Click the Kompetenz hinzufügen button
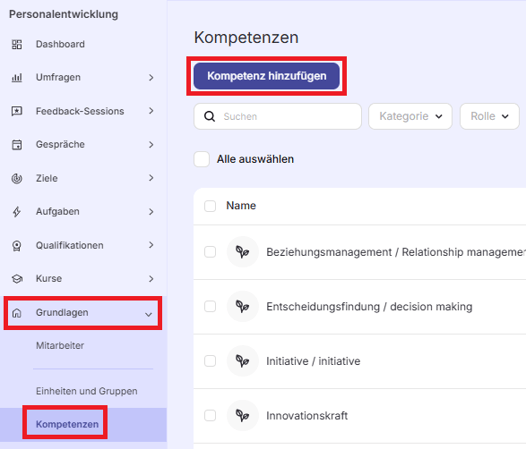This screenshot has width=526, height=449. pos(267,76)
